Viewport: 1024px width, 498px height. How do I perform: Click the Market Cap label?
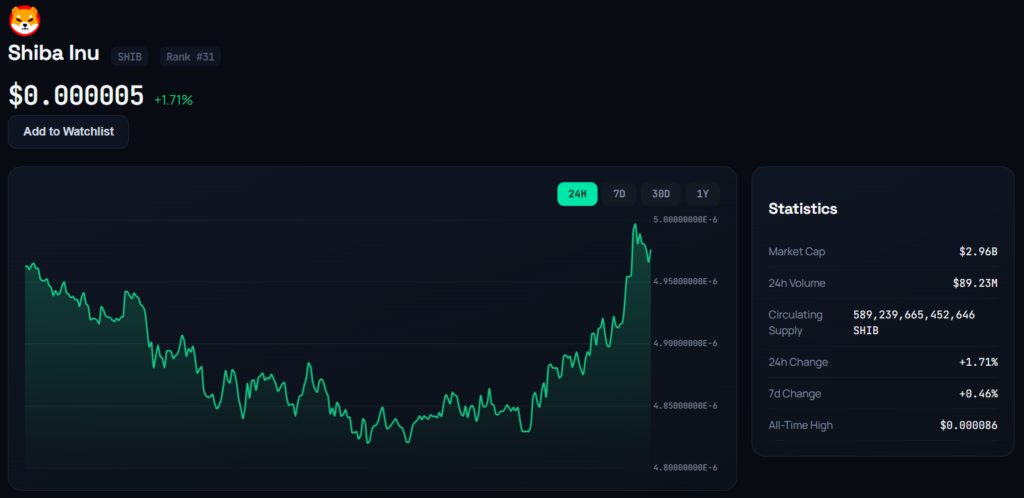coord(797,251)
